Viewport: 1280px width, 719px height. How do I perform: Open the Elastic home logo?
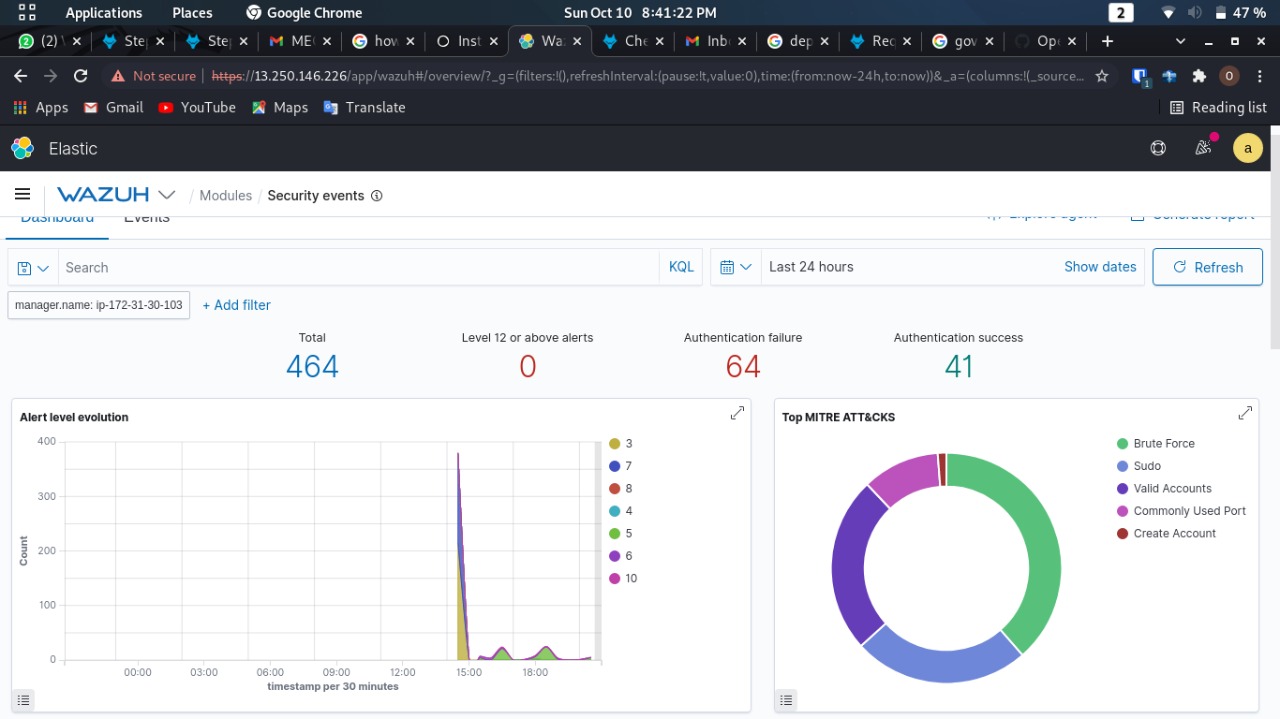point(22,148)
